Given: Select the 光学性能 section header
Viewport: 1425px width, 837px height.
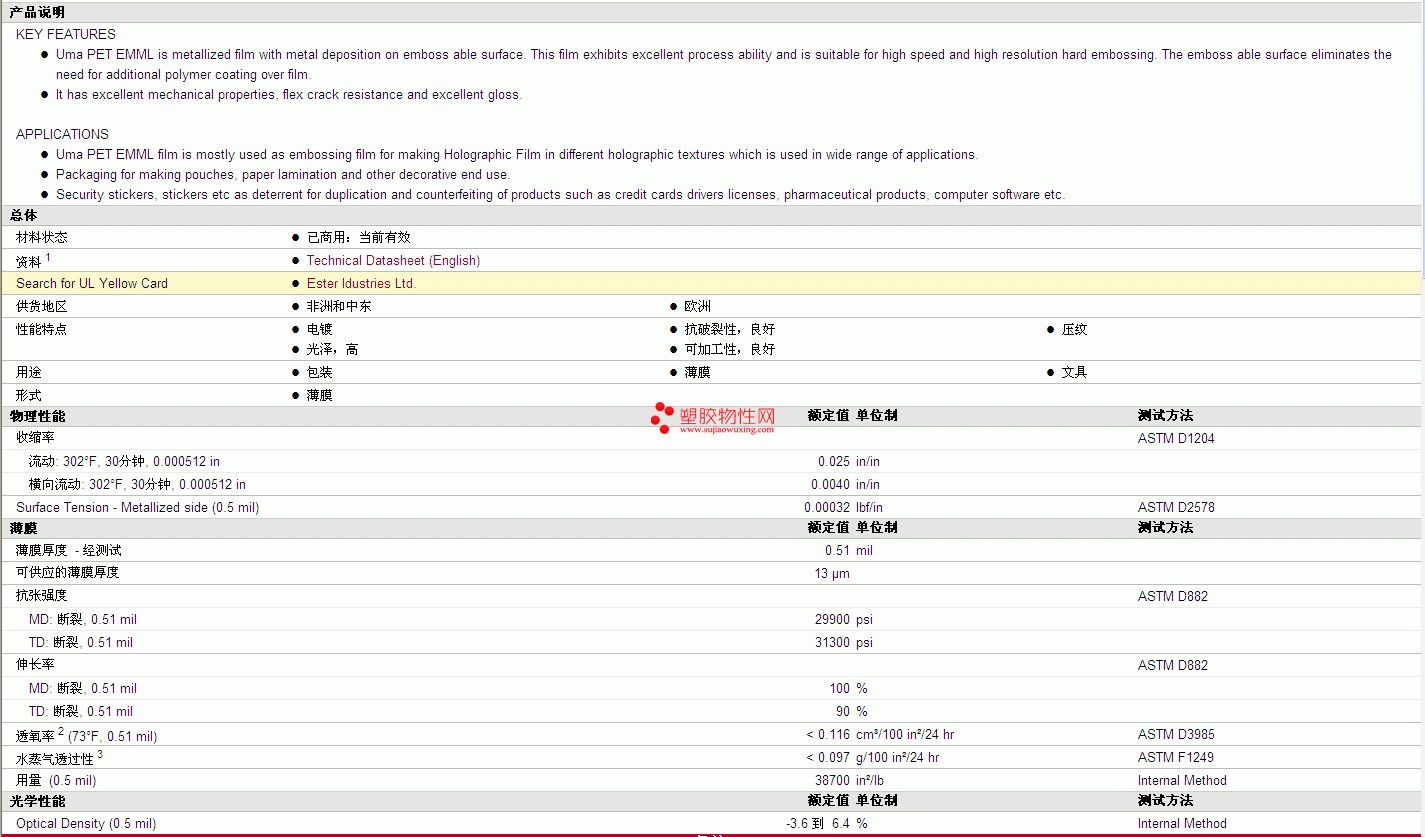Looking at the screenshot, I should 37,800.
